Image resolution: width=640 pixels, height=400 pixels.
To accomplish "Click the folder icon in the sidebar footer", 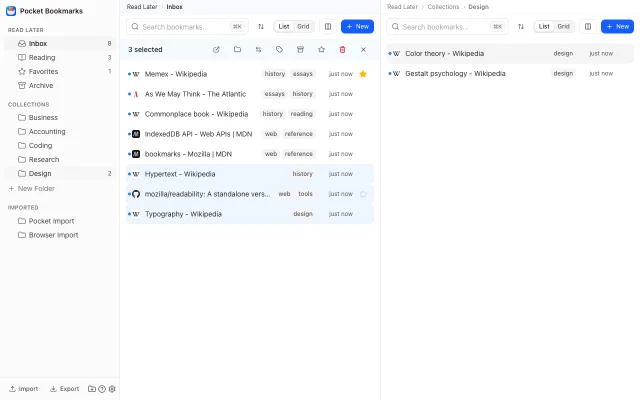I will (92, 389).
